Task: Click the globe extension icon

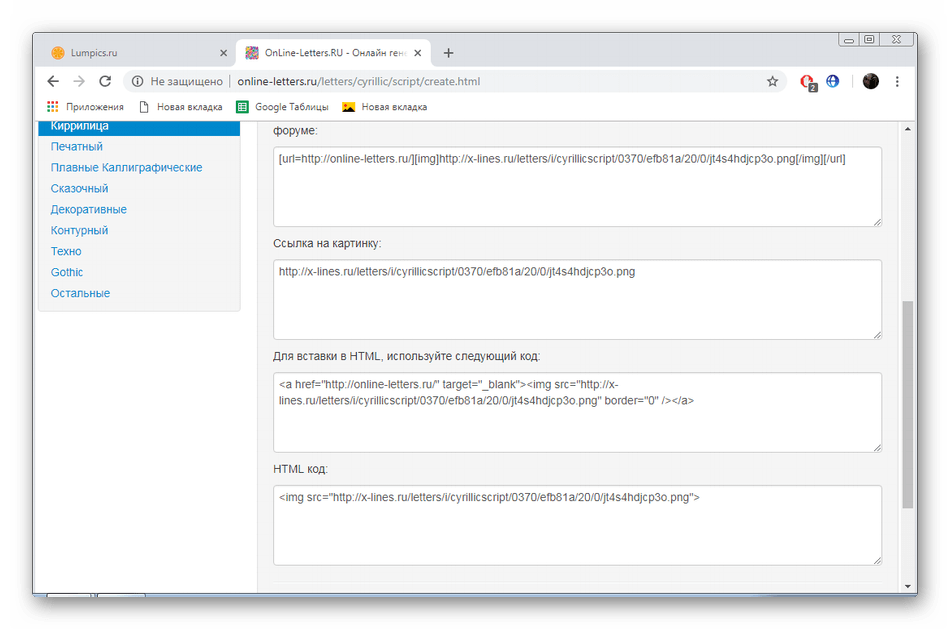Action: pyautogui.click(x=833, y=82)
